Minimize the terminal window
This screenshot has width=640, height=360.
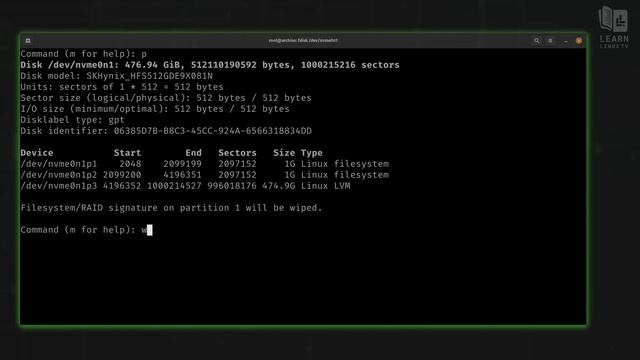[565, 41]
